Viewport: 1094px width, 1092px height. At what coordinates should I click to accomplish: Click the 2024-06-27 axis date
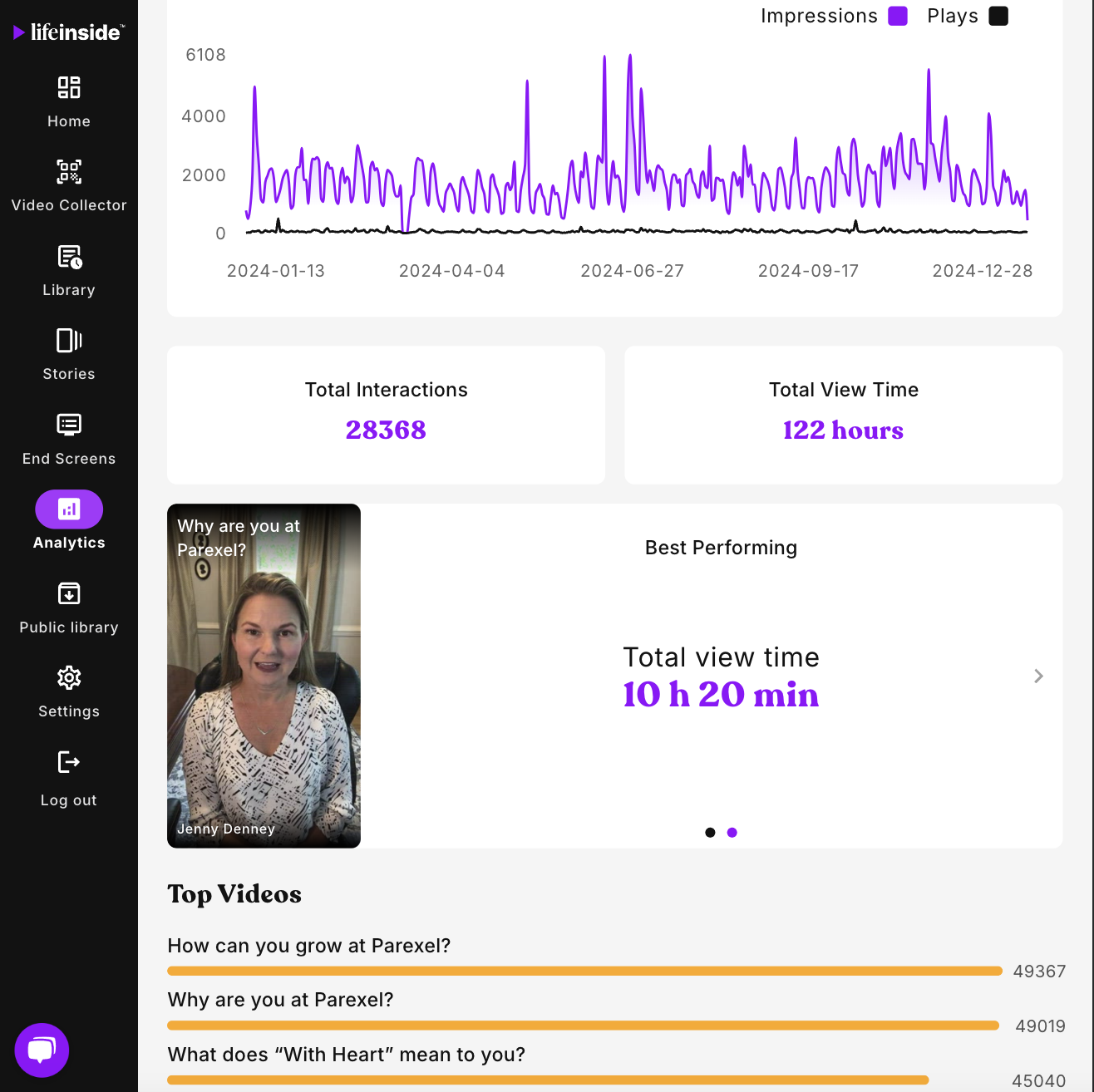tap(633, 271)
